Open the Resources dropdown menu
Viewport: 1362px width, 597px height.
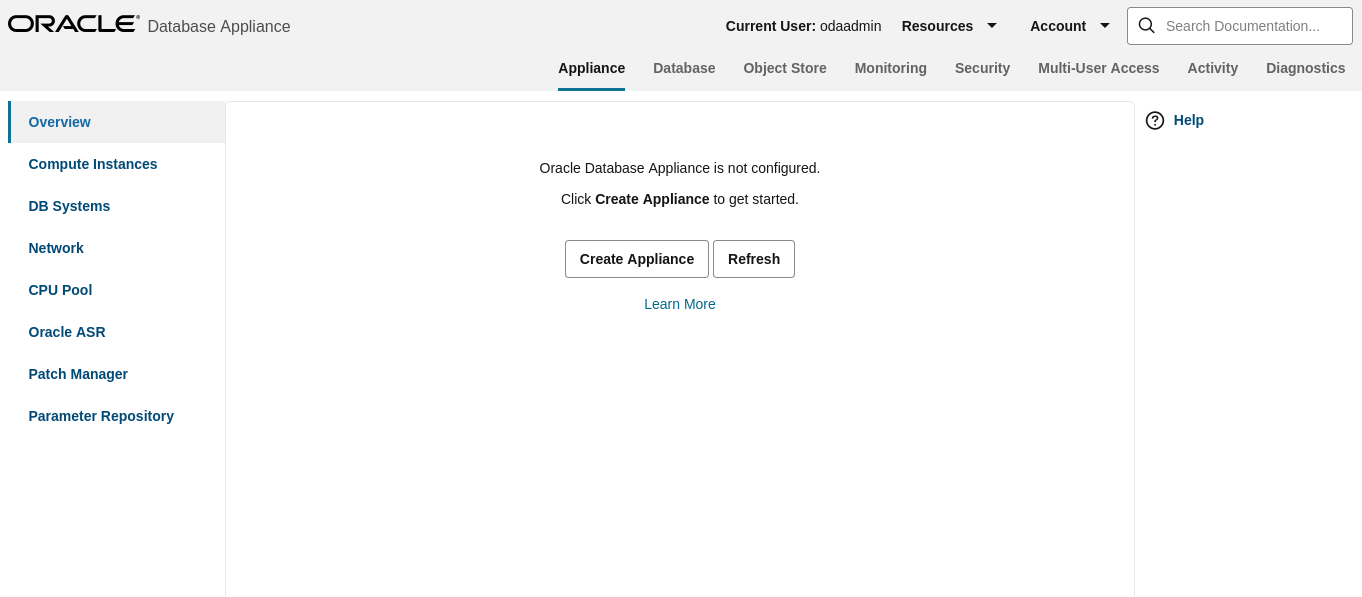[x=937, y=26]
